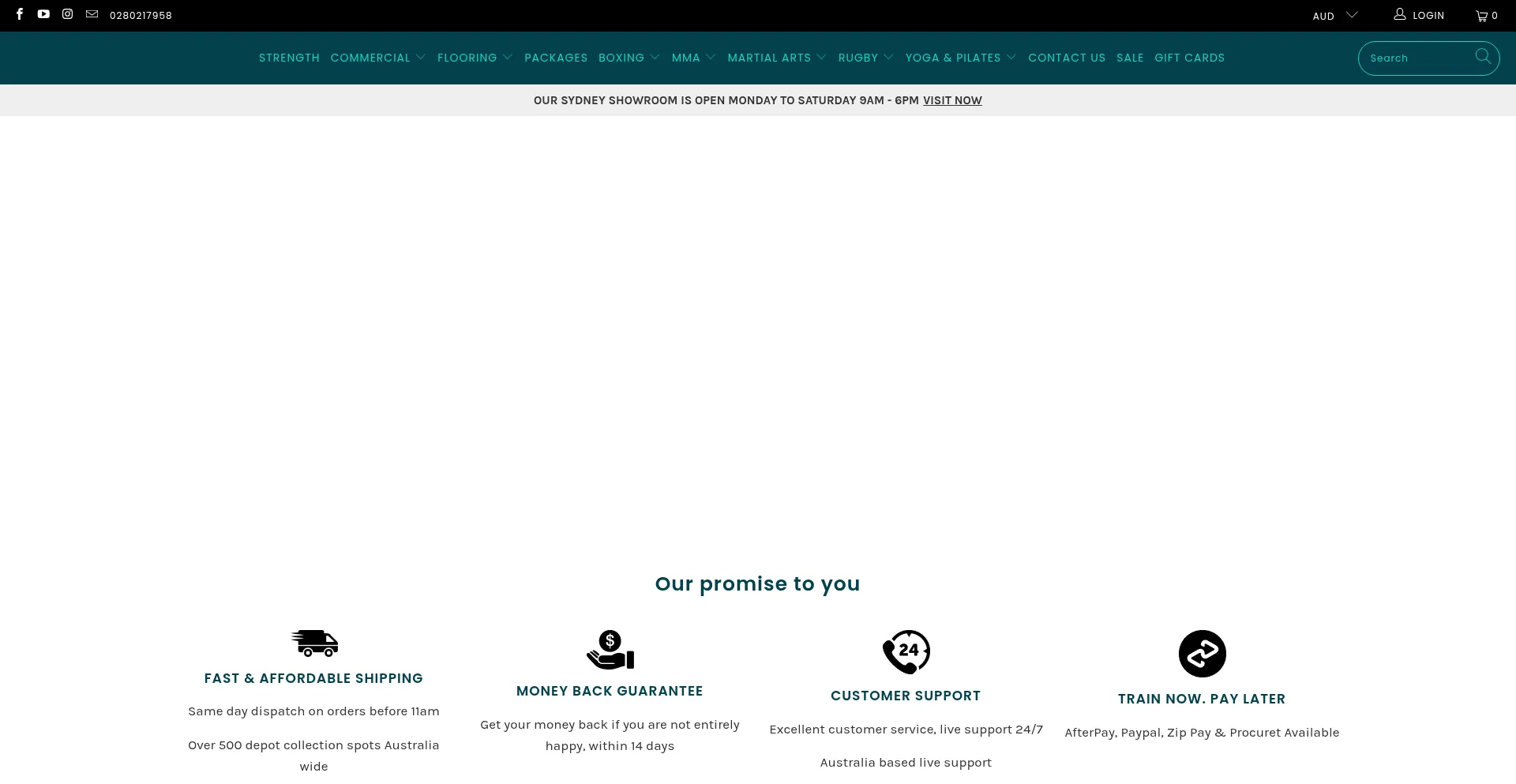
Task: Open the shopping cart icon
Action: tap(1486, 16)
